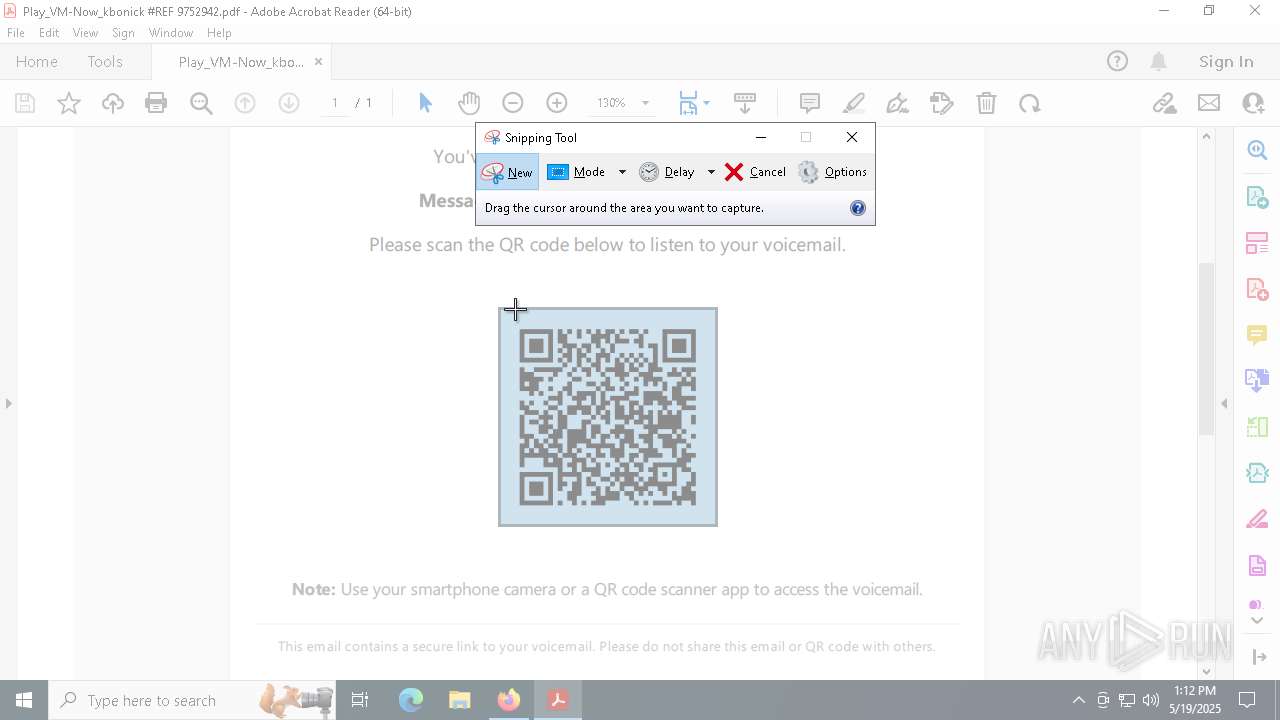Click the cloud upload icon
The width and height of the screenshot is (1280, 720).
113,103
